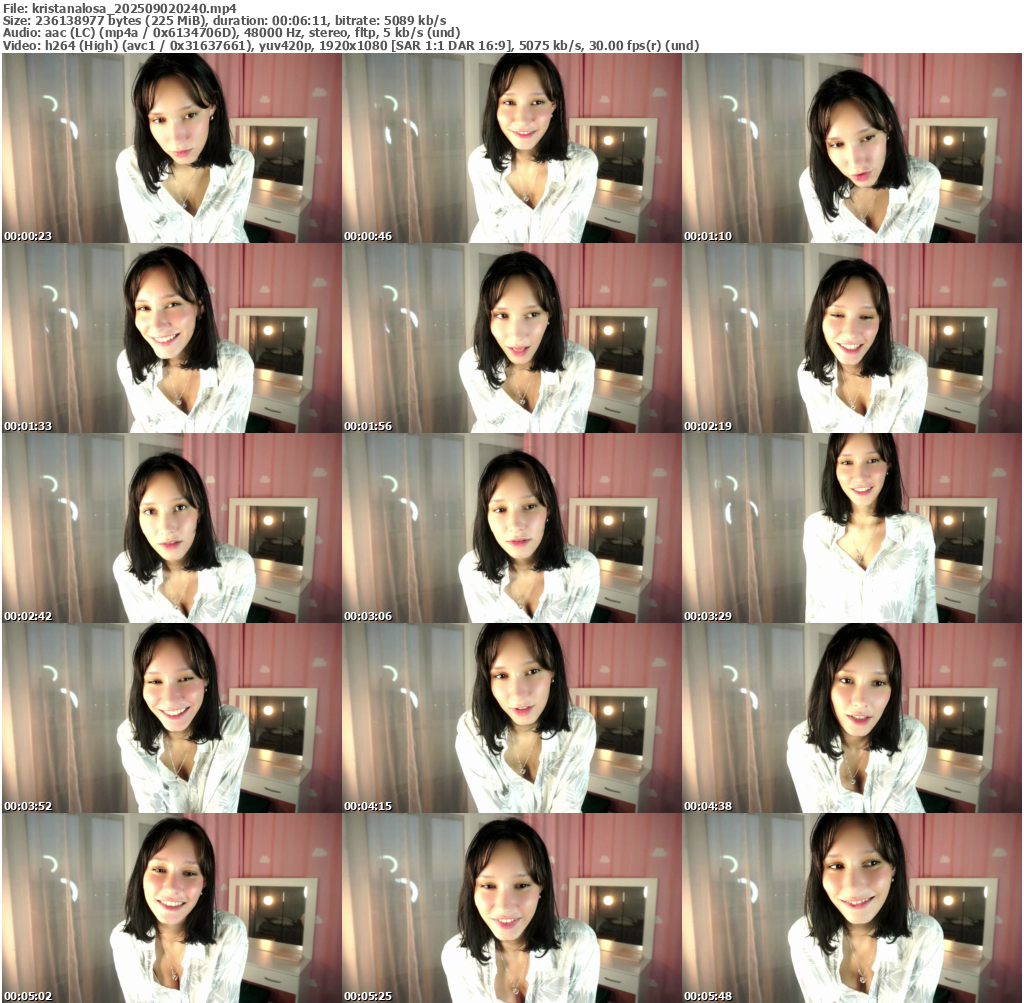1024x1003 pixels.
Task: Select the thumbnail frame at 00:05:25
Action: click(512, 908)
